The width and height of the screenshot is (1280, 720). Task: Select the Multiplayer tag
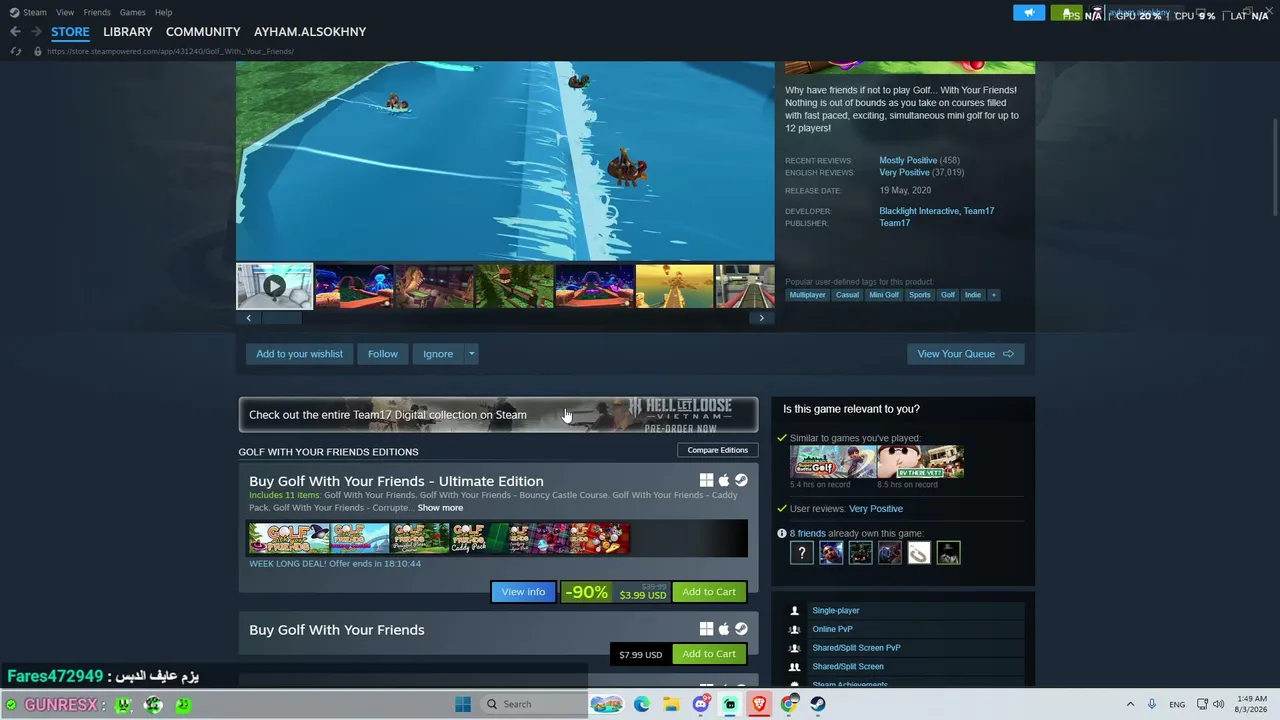coord(808,295)
